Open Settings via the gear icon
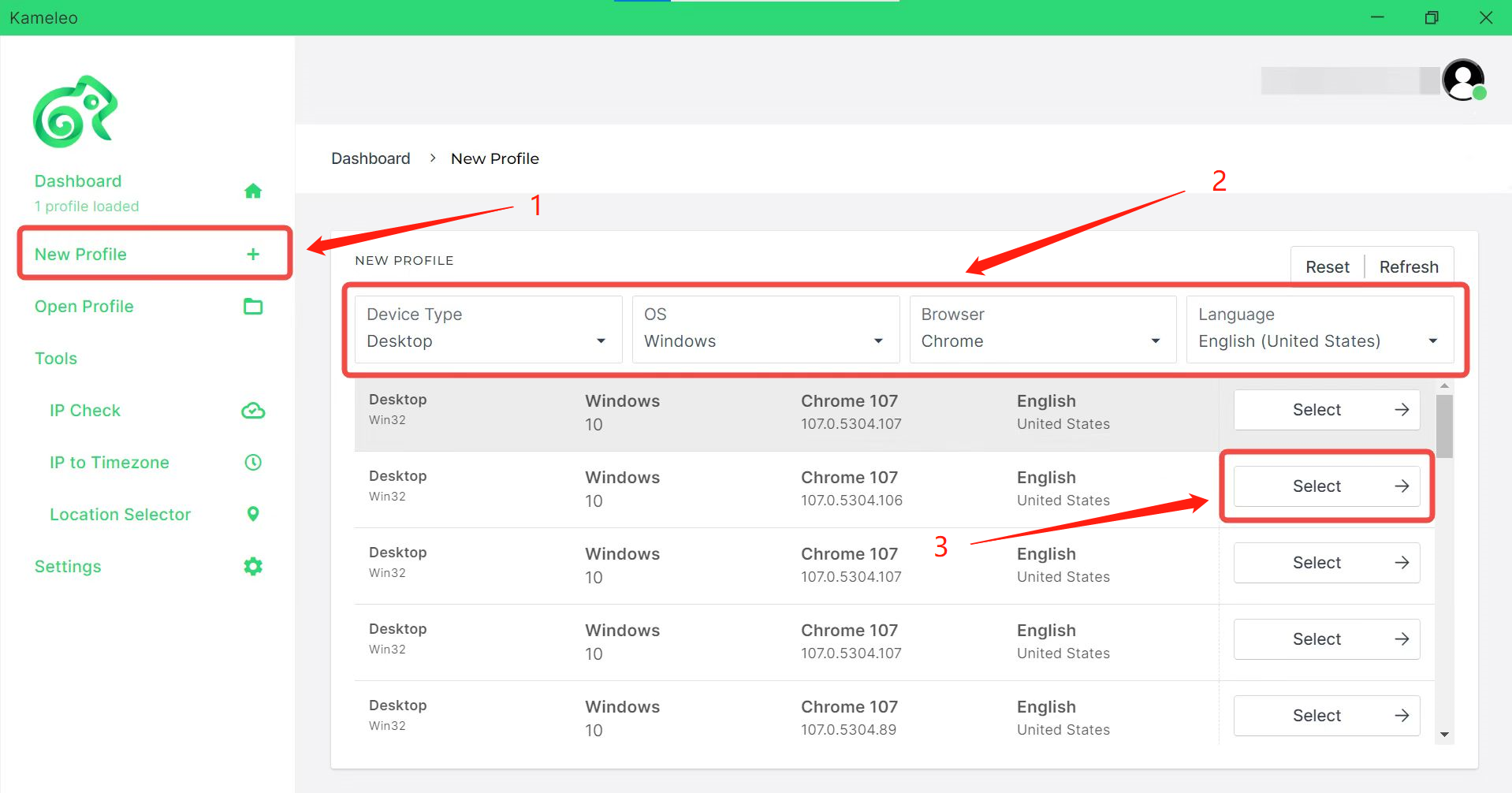The width and height of the screenshot is (1512, 793). point(253,566)
